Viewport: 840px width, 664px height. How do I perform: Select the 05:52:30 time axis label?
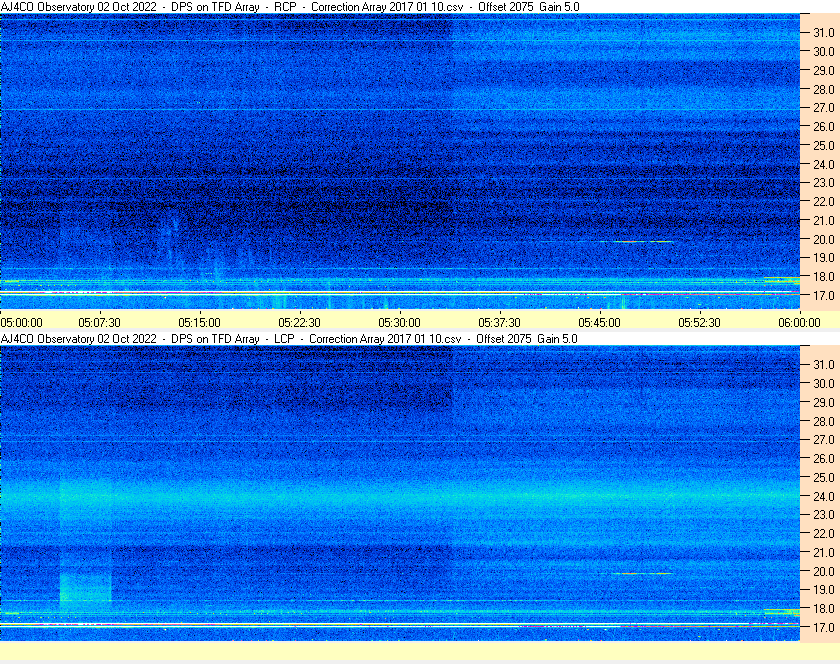coord(700,323)
